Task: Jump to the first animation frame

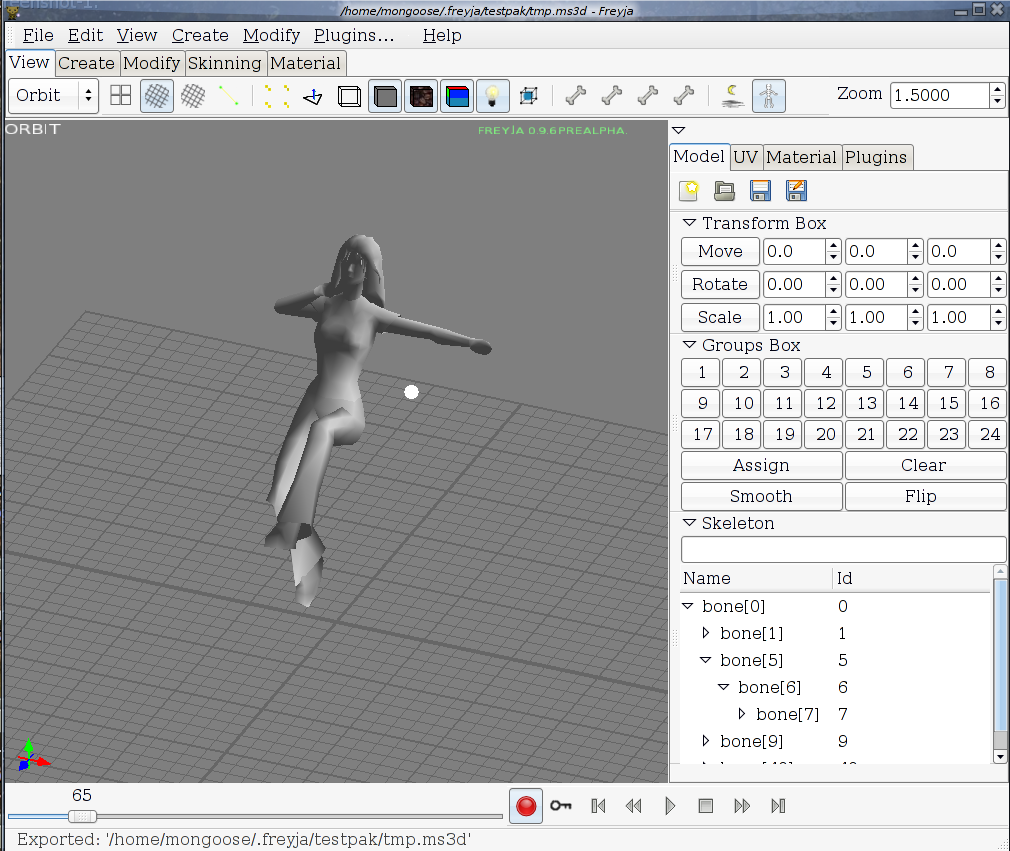Action: click(598, 806)
